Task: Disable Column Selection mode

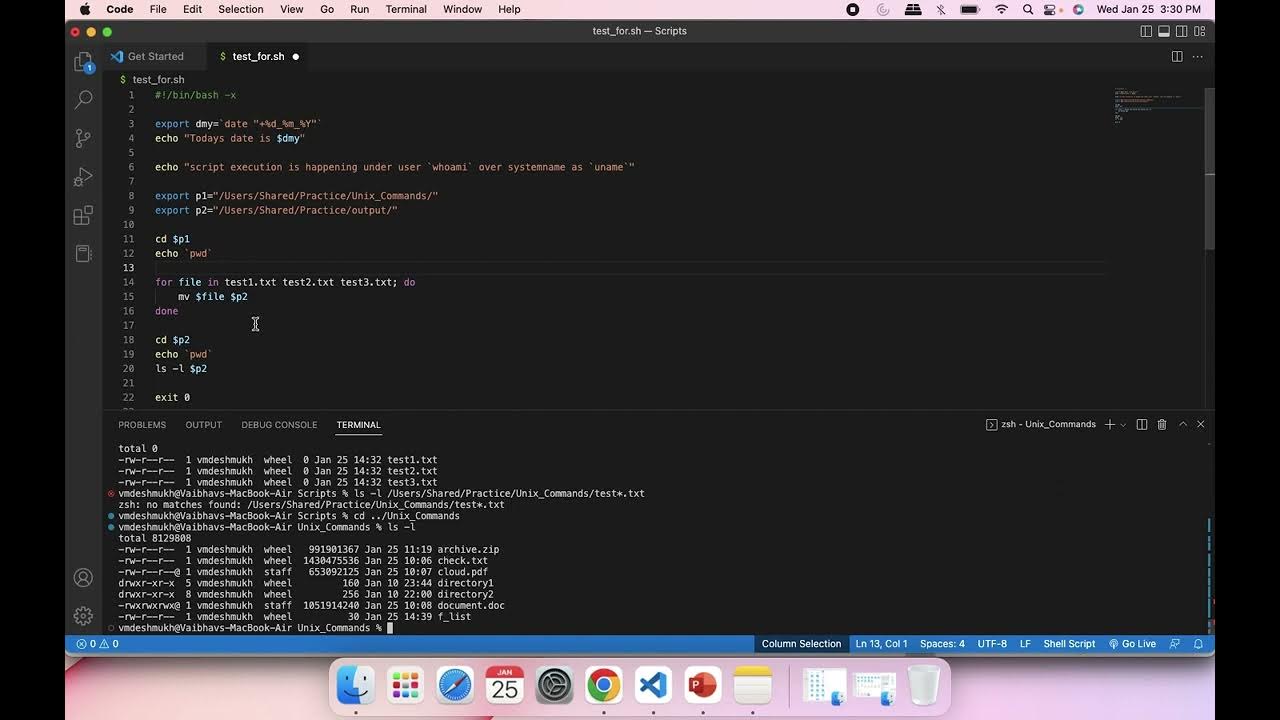Action: pyautogui.click(x=800, y=643)
